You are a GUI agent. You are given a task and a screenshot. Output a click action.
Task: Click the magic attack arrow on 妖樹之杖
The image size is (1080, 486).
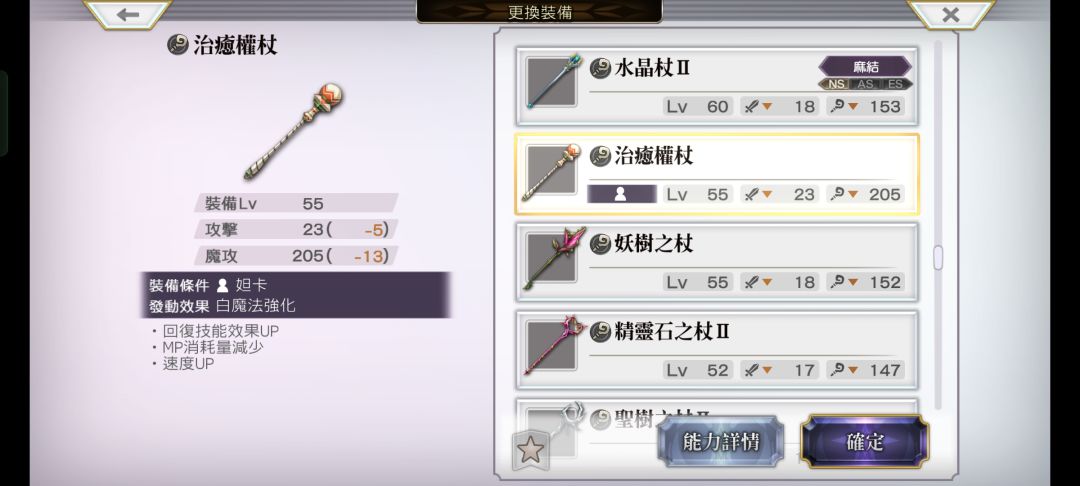coord(853,282)
